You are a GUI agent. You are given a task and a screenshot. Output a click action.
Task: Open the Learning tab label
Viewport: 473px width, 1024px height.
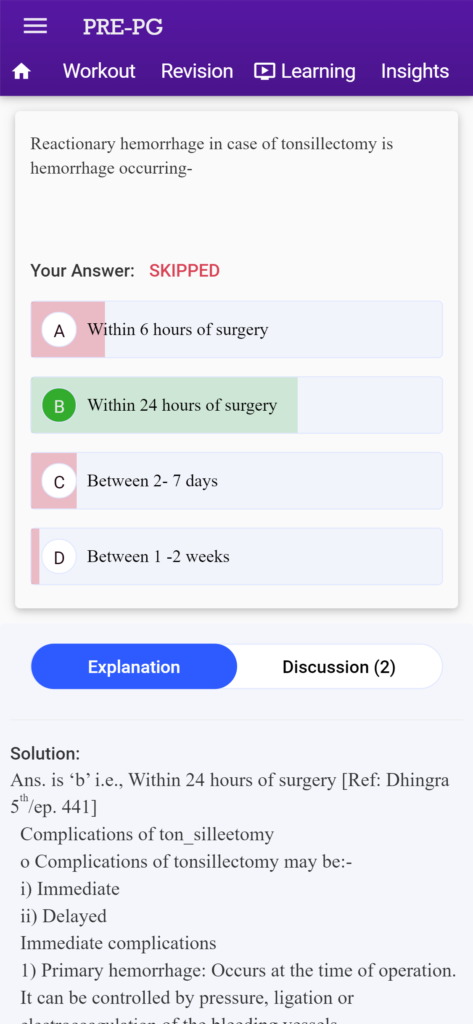(x=318, y=71)
